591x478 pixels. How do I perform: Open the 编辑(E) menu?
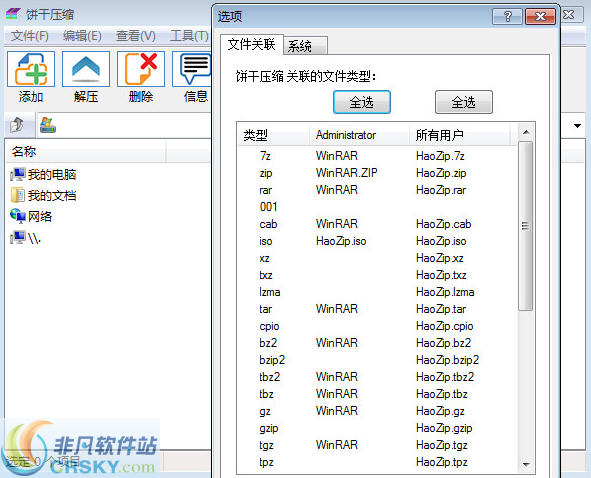(x=82, y=36)
